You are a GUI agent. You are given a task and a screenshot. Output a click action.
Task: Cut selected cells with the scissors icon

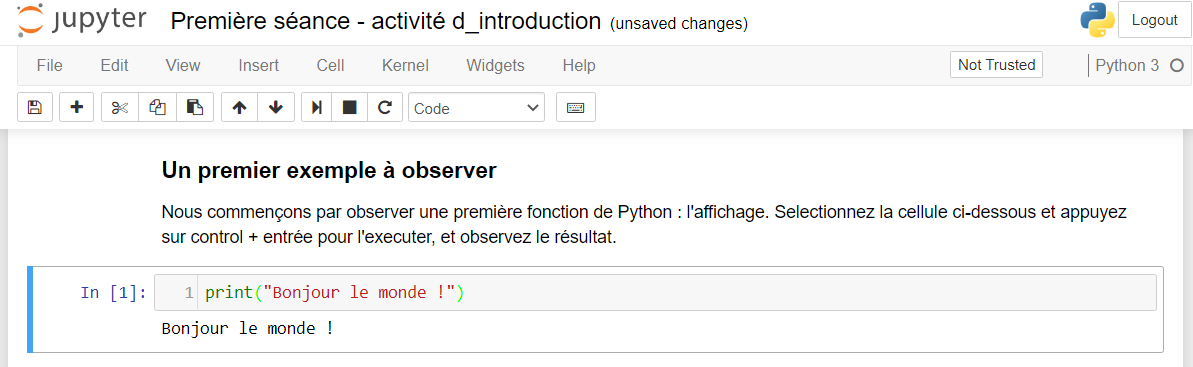tap(119, 107)
